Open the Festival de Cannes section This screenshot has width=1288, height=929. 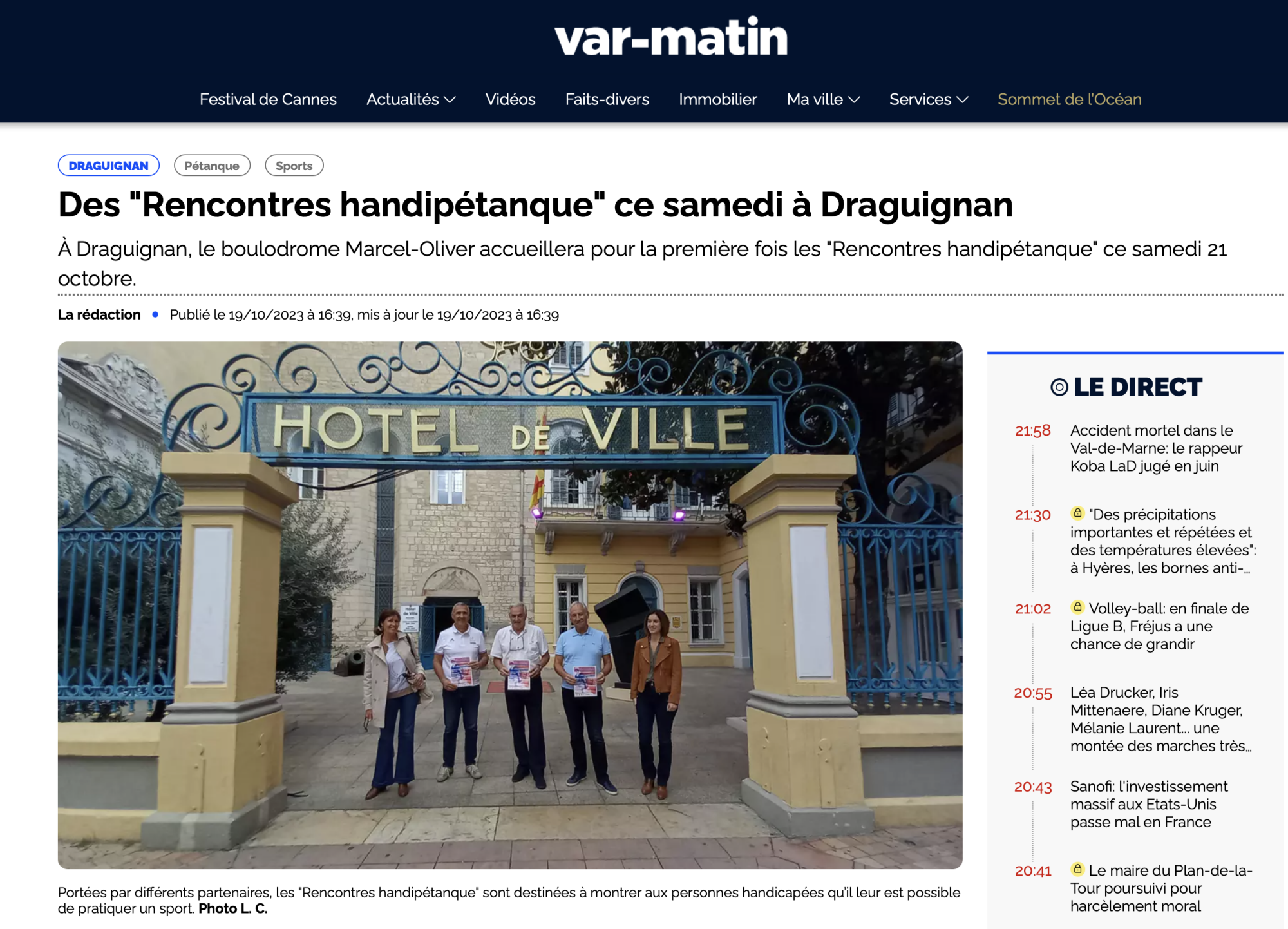268,99
